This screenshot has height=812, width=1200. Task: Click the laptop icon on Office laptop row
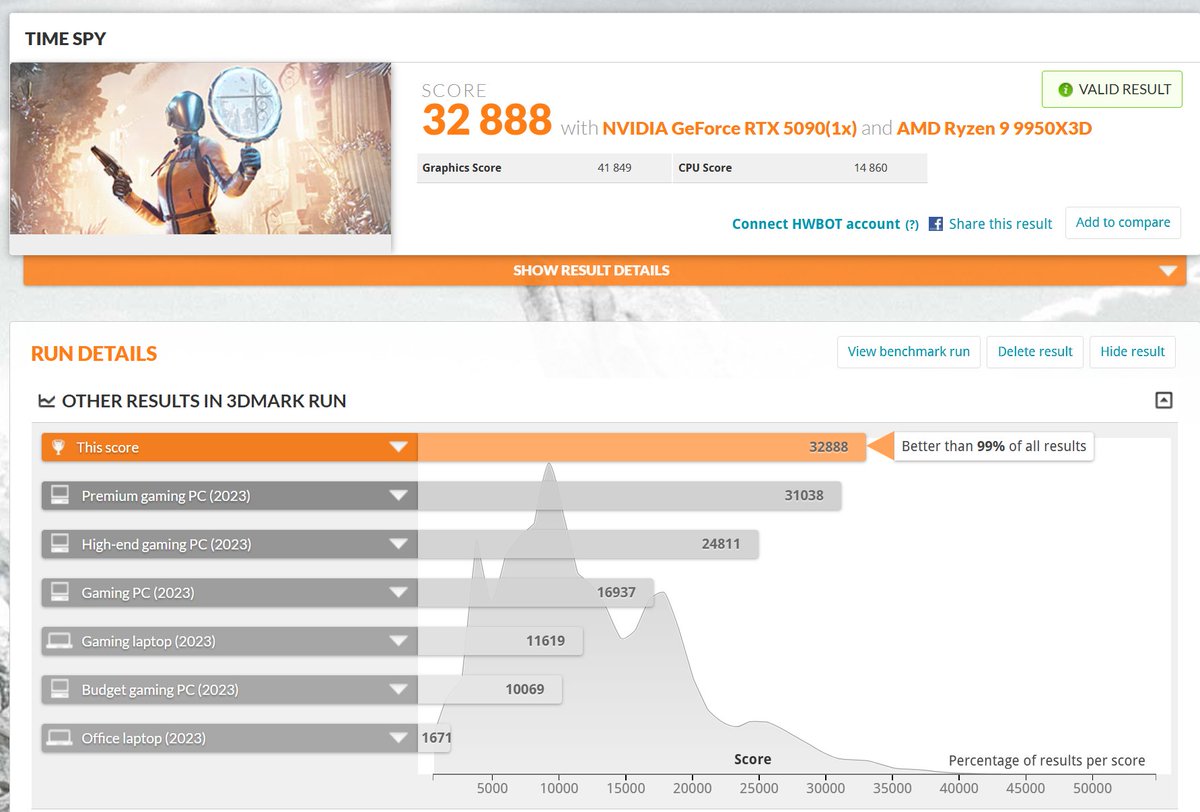click(x=60, y=738)
